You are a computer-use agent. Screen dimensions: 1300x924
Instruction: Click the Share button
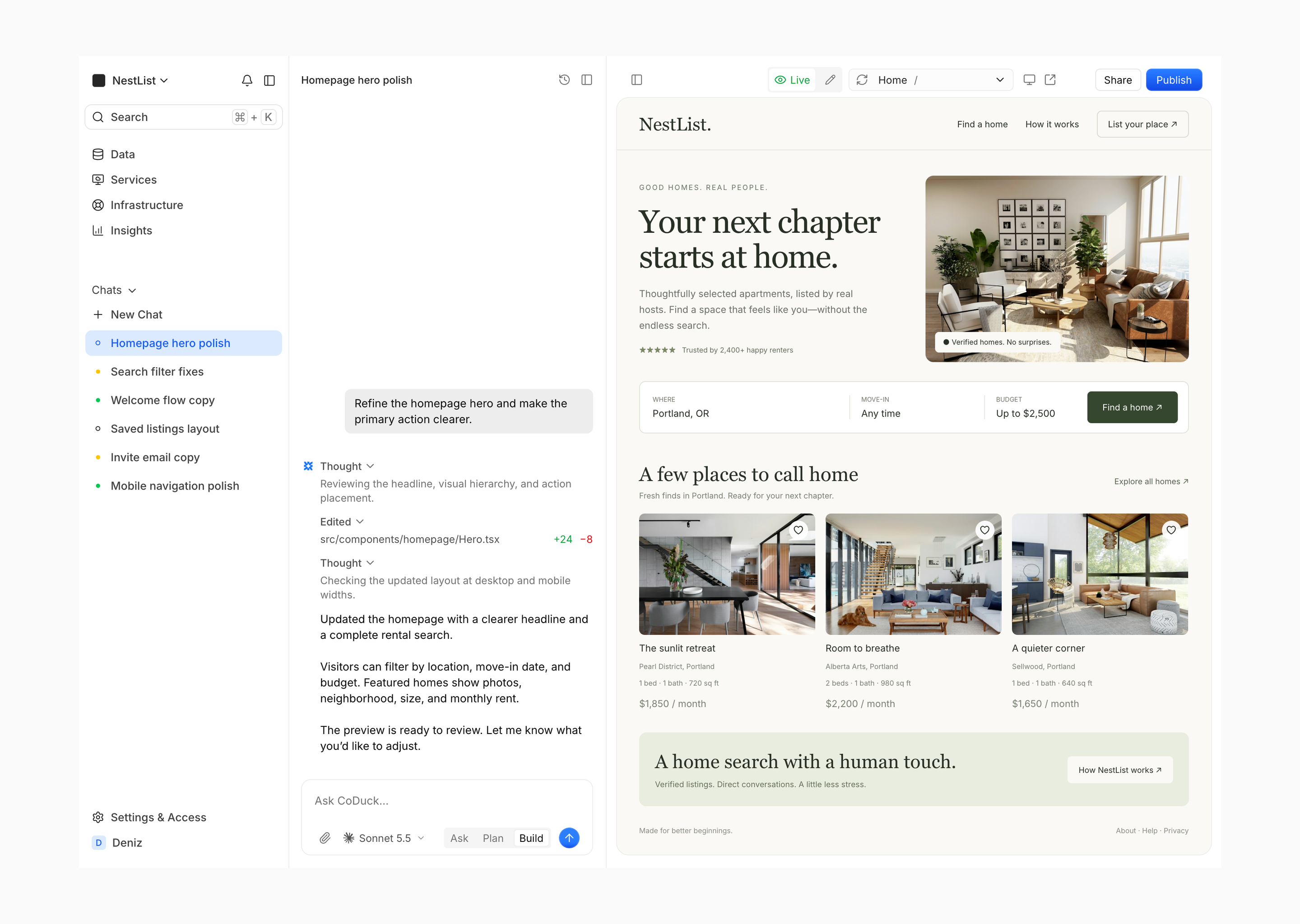[1117, 80]
